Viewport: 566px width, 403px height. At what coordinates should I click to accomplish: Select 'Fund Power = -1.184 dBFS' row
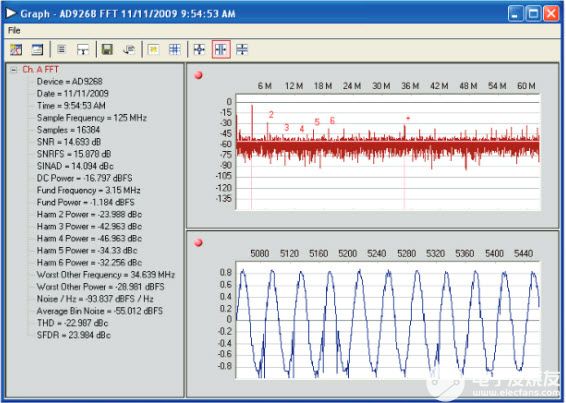point(86,202)
